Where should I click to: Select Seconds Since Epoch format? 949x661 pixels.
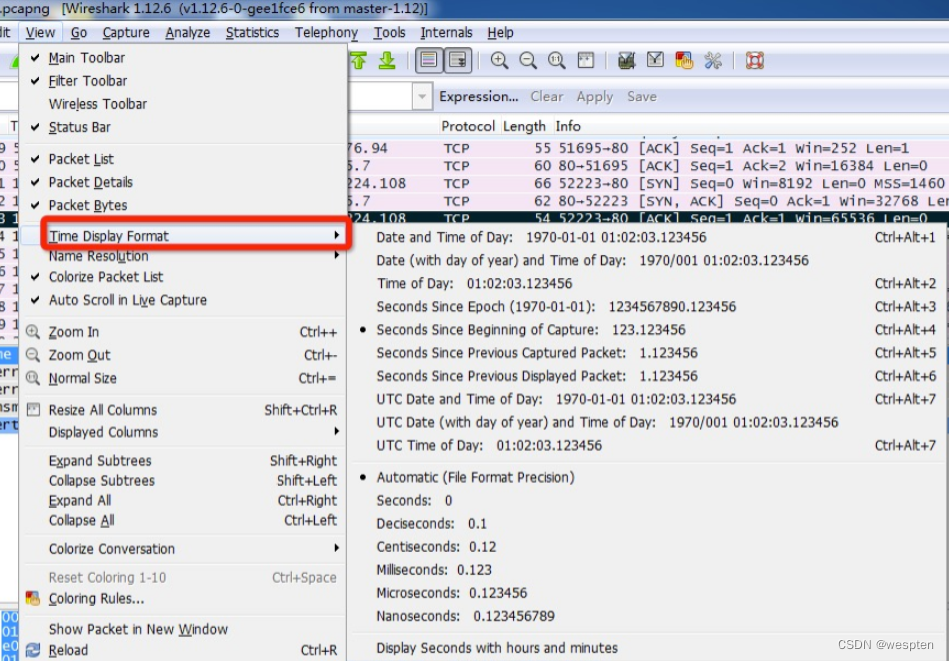649,306
